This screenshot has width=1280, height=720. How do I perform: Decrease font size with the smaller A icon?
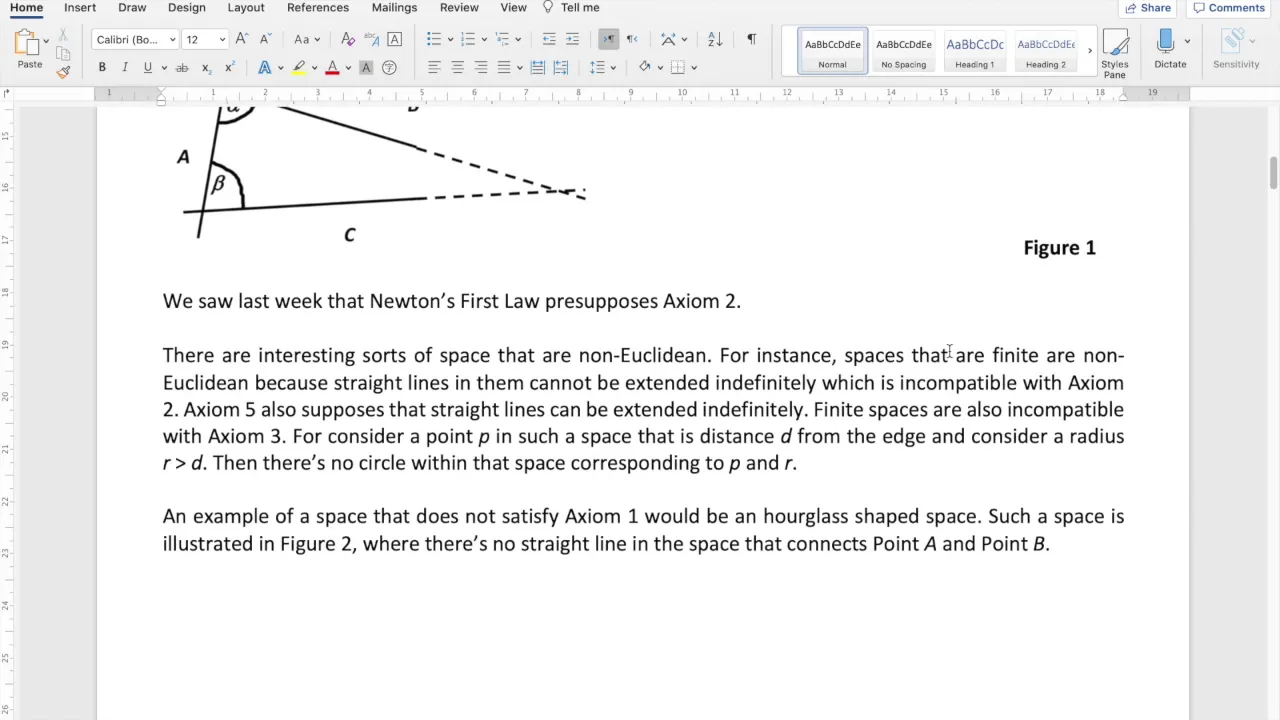pos(265,39)
